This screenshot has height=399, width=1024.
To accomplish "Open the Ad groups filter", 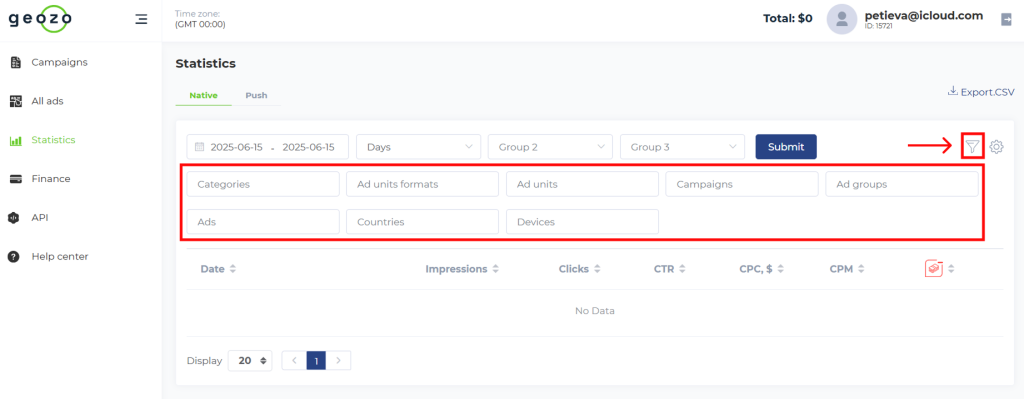I will tap(902, 184).
